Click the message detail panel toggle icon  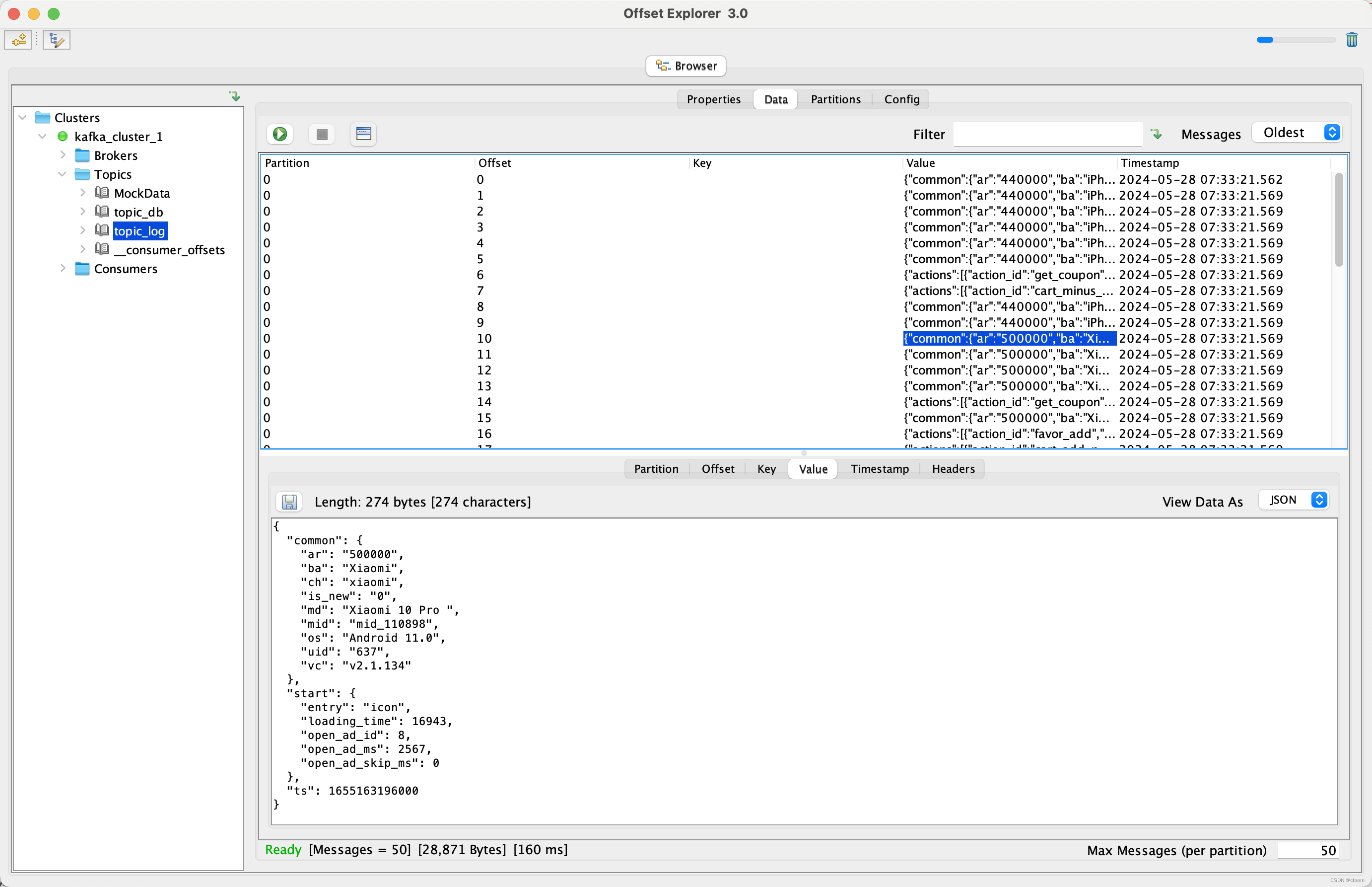pos(363,134)
